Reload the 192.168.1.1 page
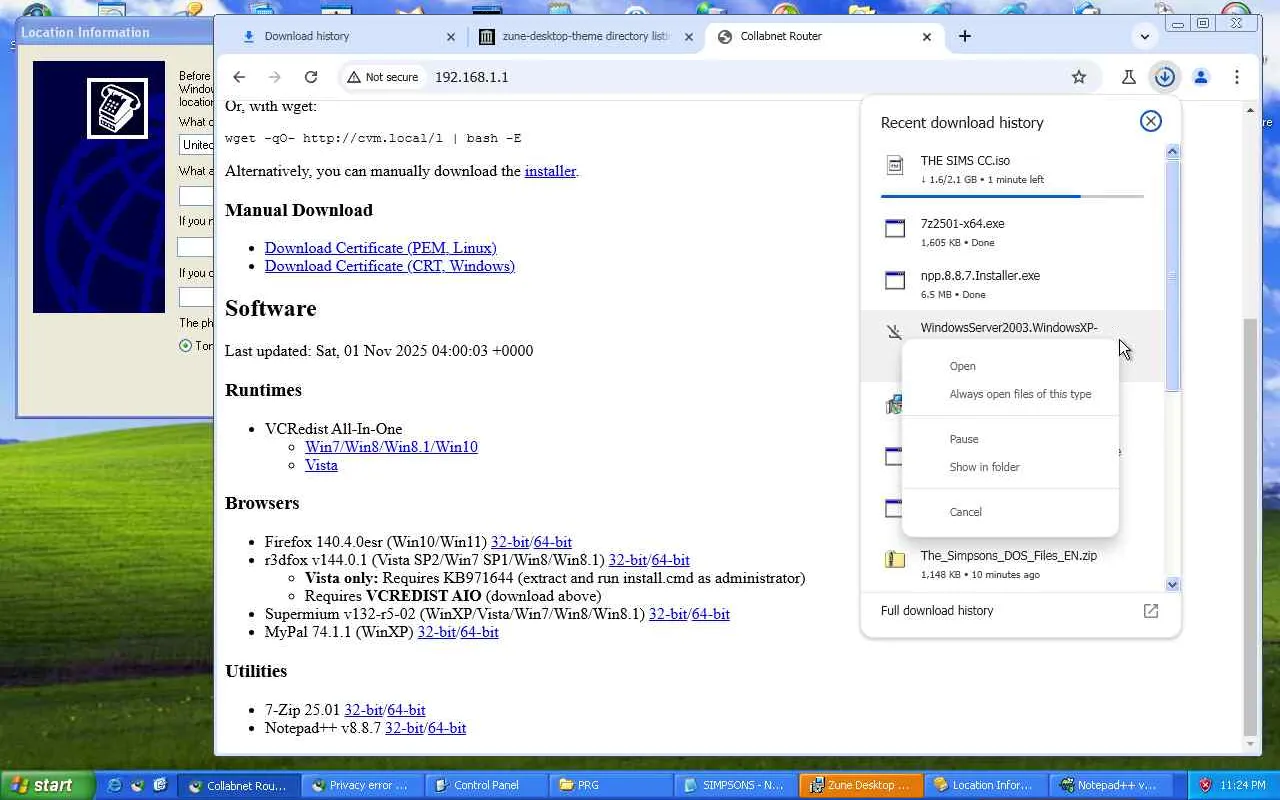Viewport: 1280px width, 800px height. click(311, 77)
